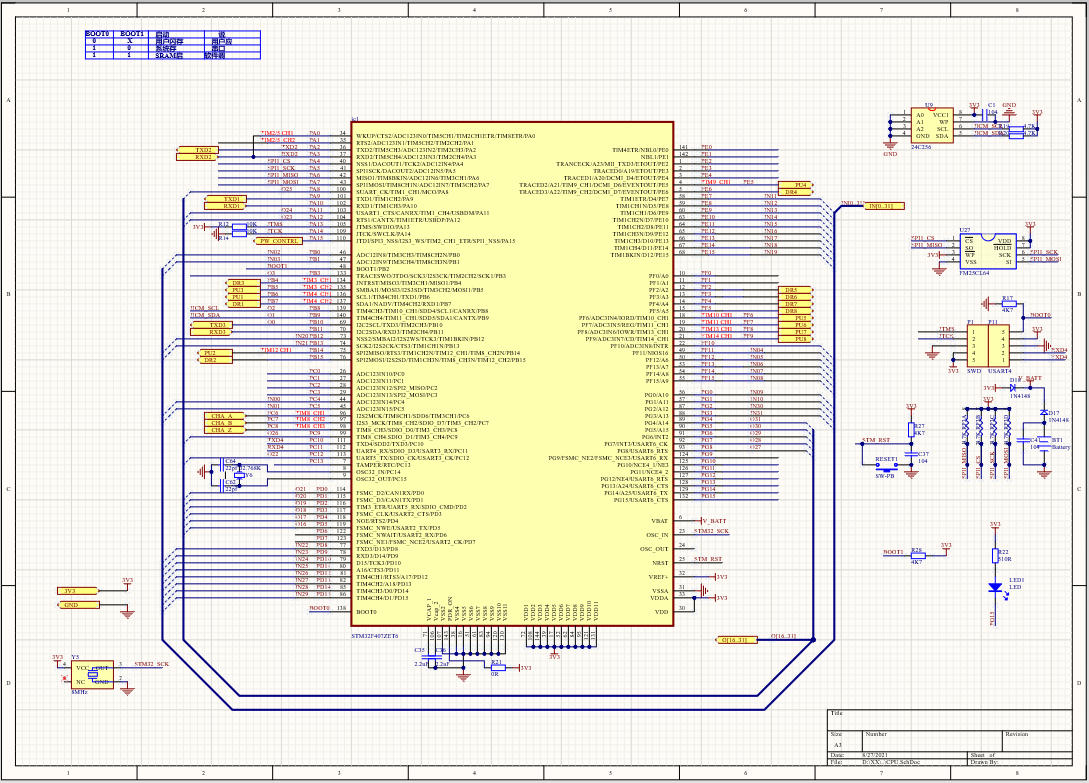Click the PU2 port
1089x783 pixels.
coord(216,354)
